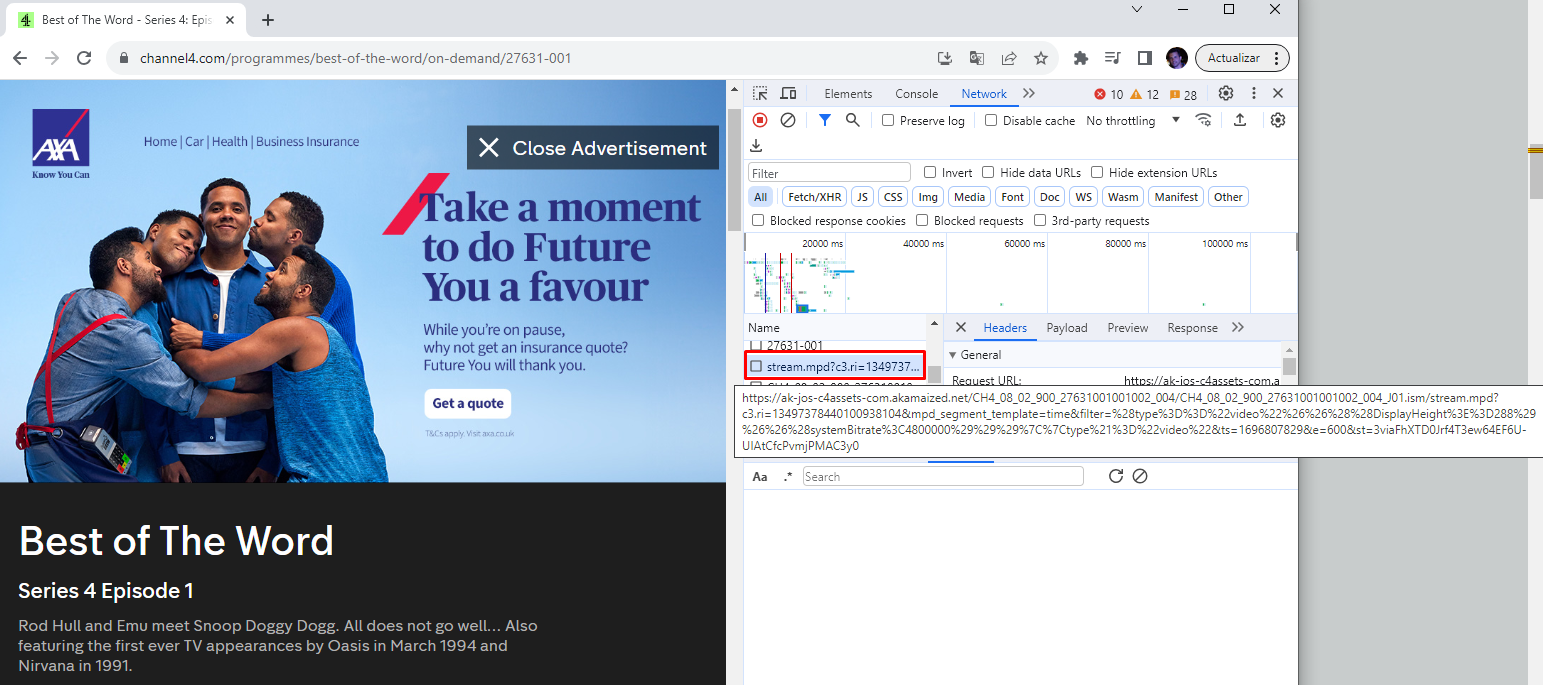Click the Chrome address bar URL
The width and height of the screenshot is (1543, 685).
point(355,58)
